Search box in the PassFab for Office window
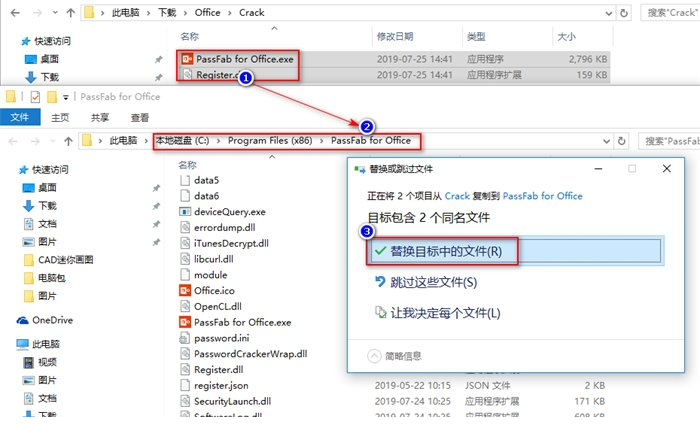The width and height of the screenshot is (700, 433). click(669, 141)
